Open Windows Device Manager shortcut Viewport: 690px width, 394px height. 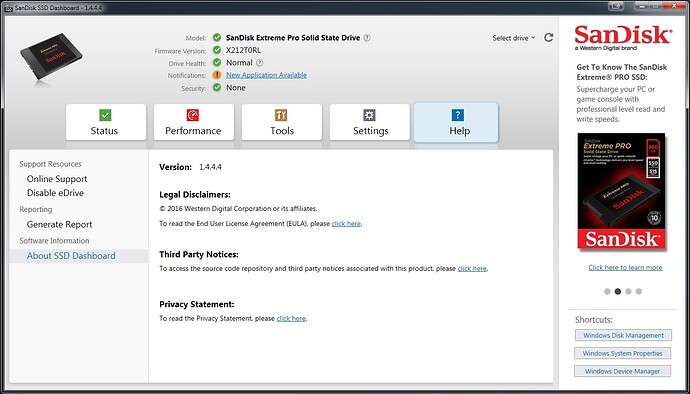point(622,371)
